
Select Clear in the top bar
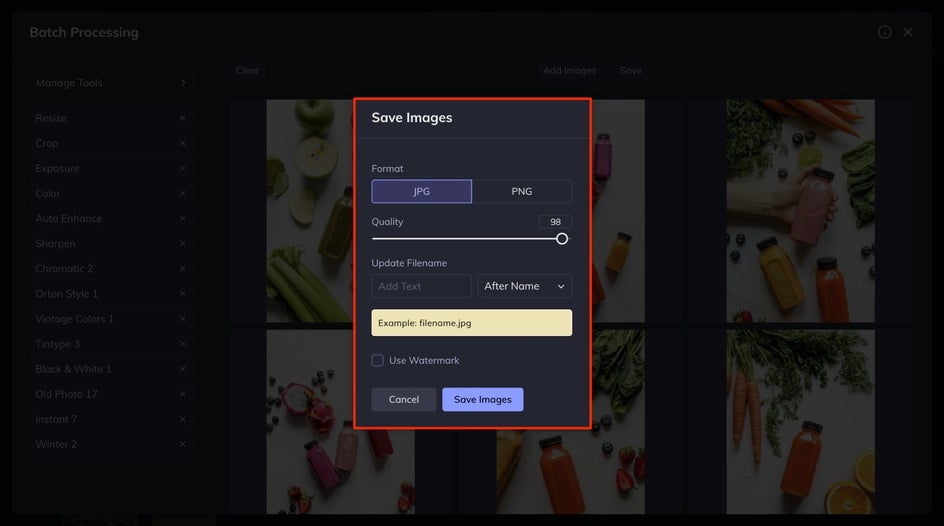[247, 70]
